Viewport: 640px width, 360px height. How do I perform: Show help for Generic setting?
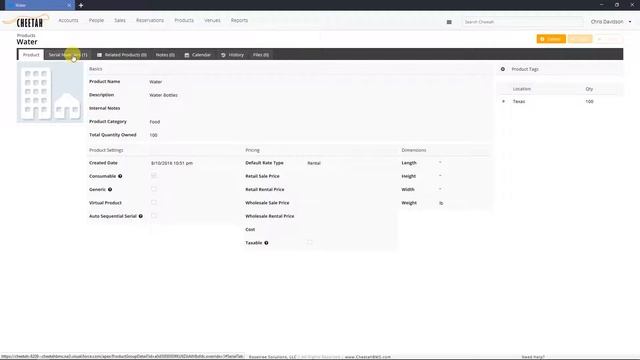pos(110,189)
